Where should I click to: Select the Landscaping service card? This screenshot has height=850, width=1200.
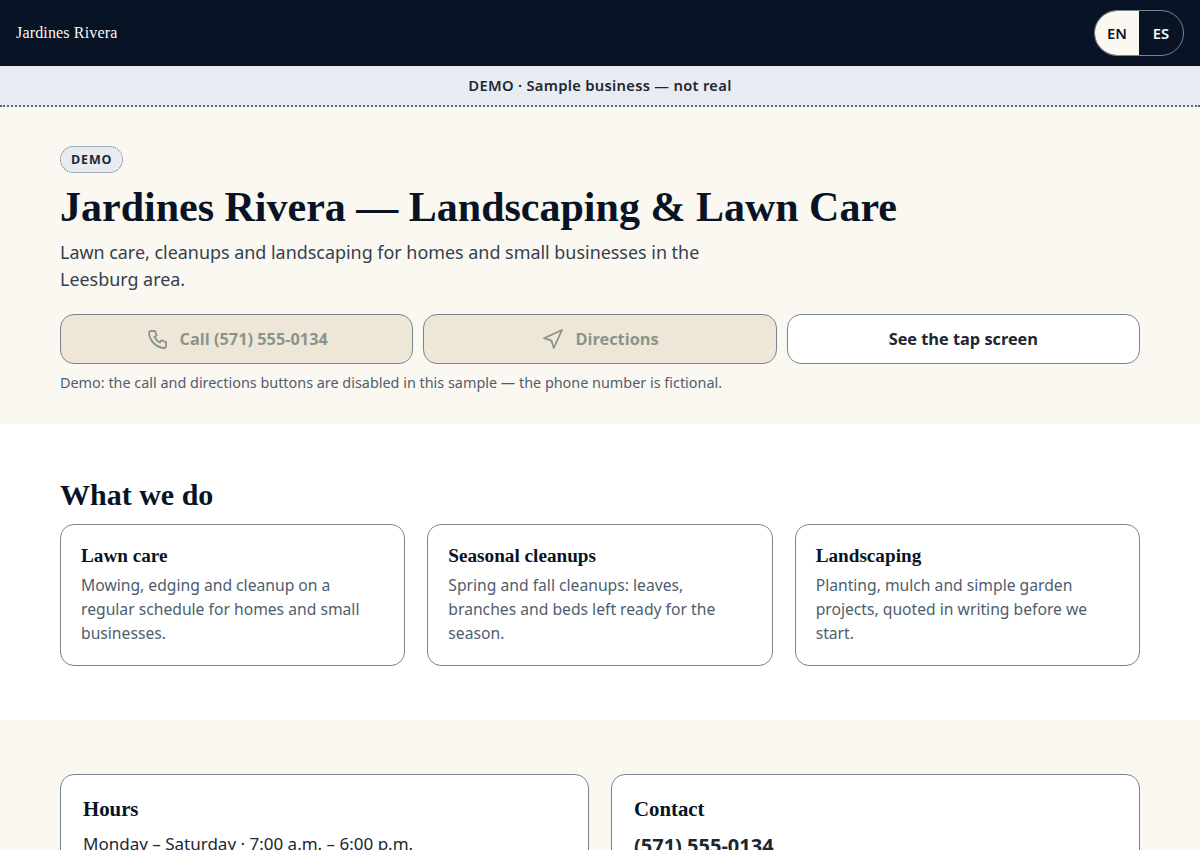point(967,595)
